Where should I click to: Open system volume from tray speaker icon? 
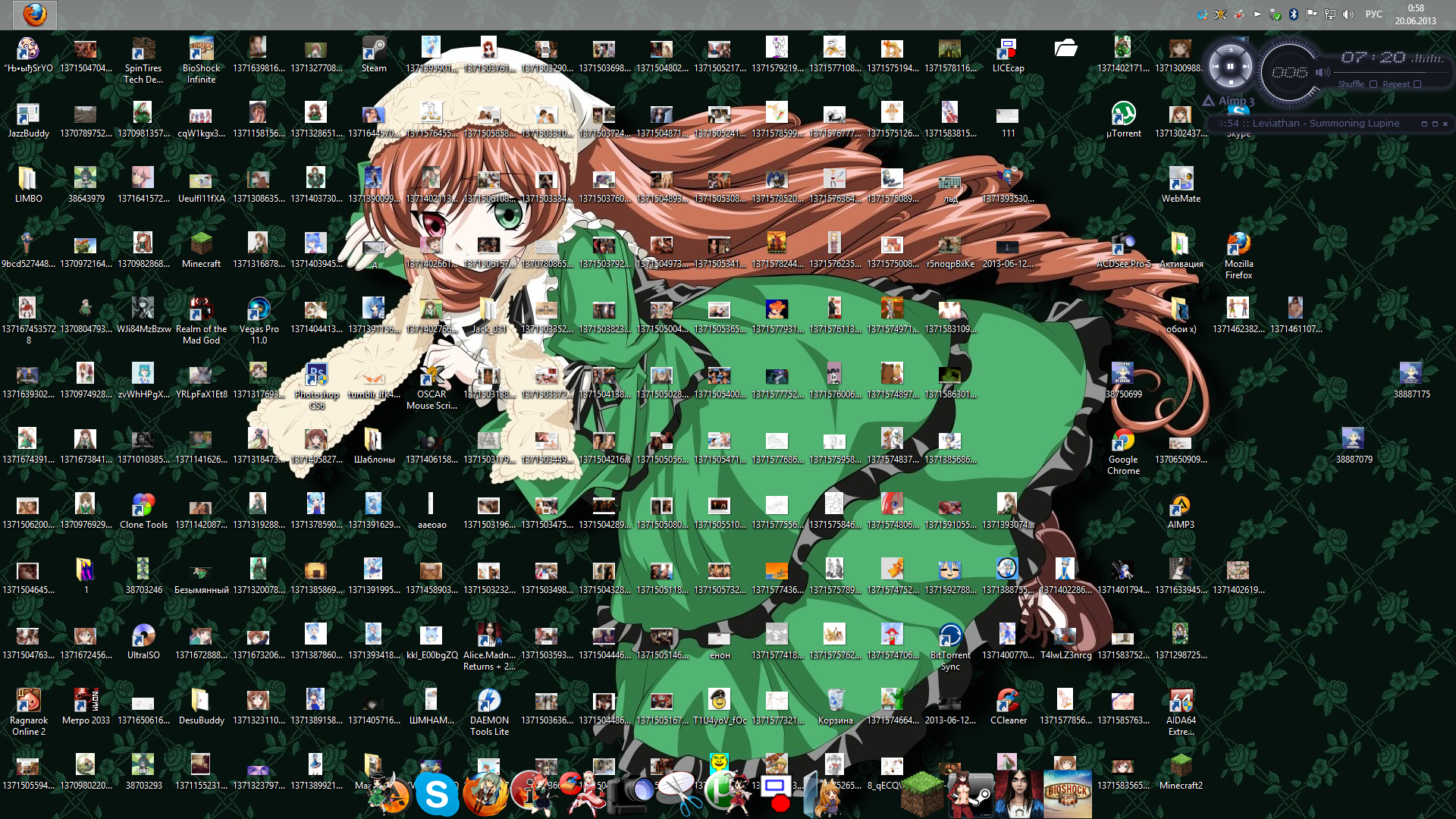1348,14
